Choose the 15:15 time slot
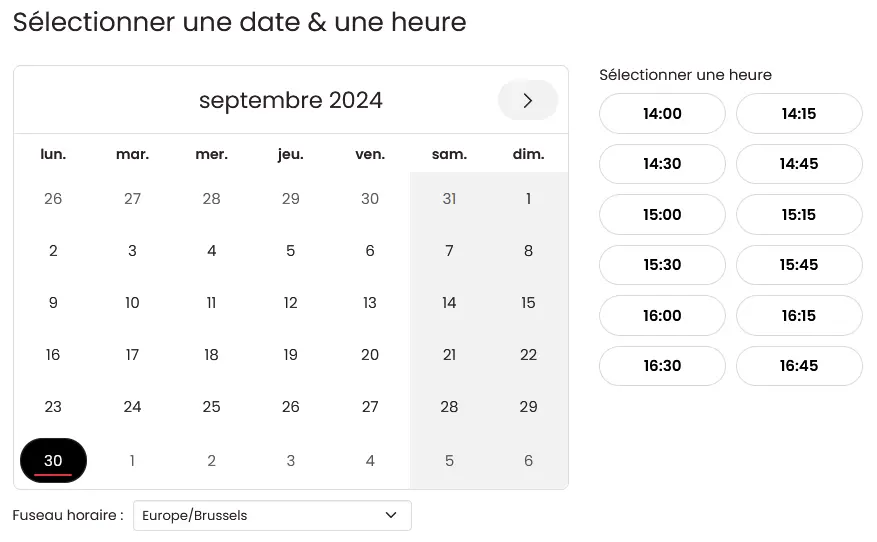Image resolution: width=877 pixels, height=542 pixels. click(799, 214)
